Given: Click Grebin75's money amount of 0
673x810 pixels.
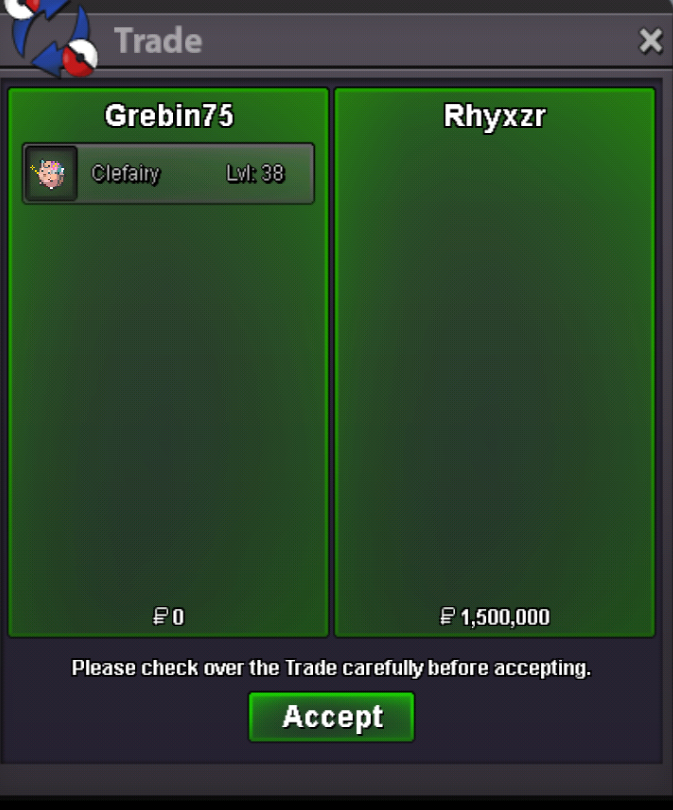Looking at the screenshot, I should click(x=178, y=617).
